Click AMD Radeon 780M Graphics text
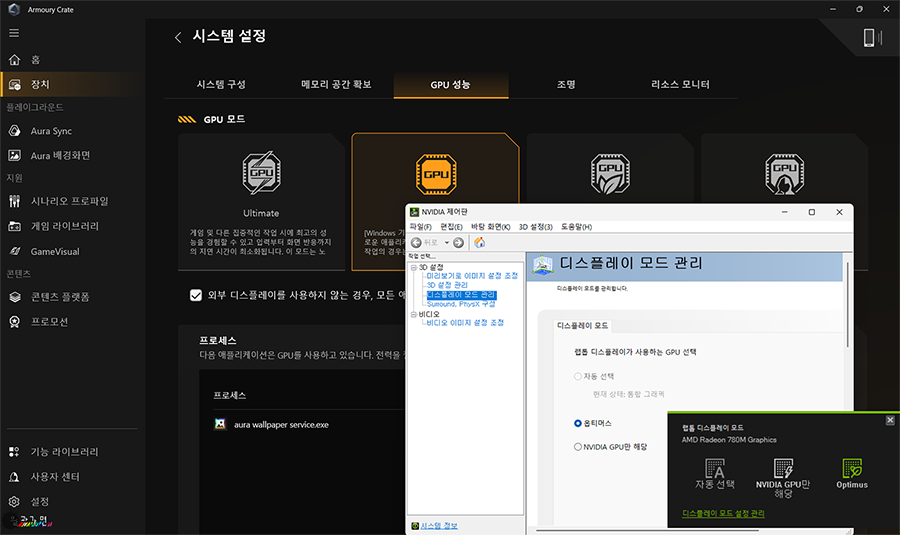The width and height of the screenshot is (900, 535). 729,440
